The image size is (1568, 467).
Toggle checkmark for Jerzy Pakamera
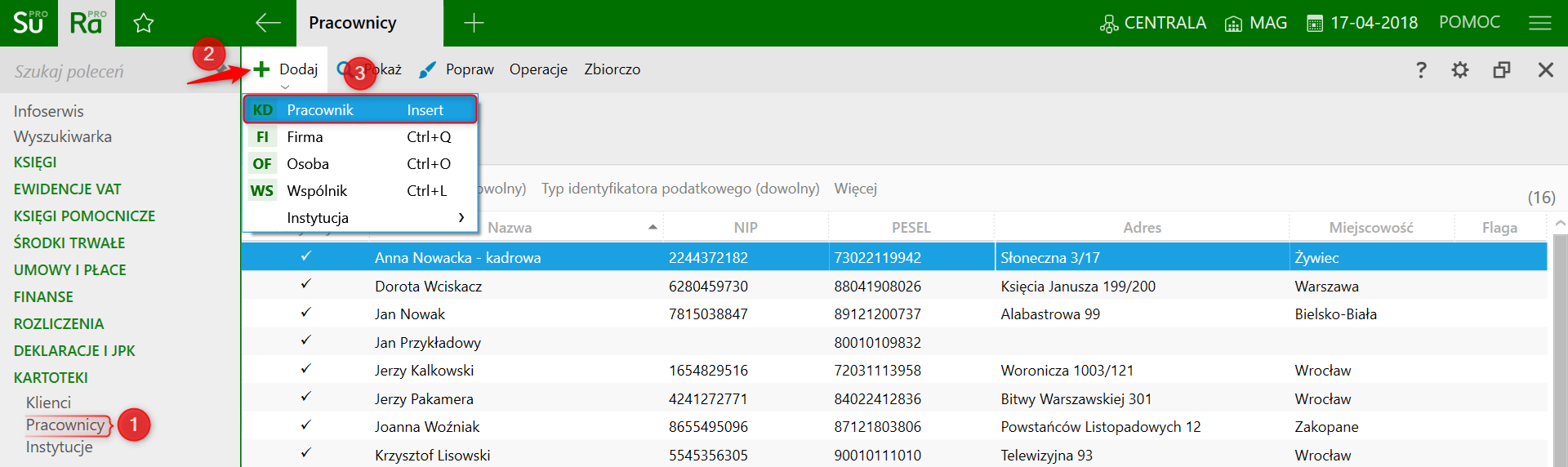[x=305, y=397]
